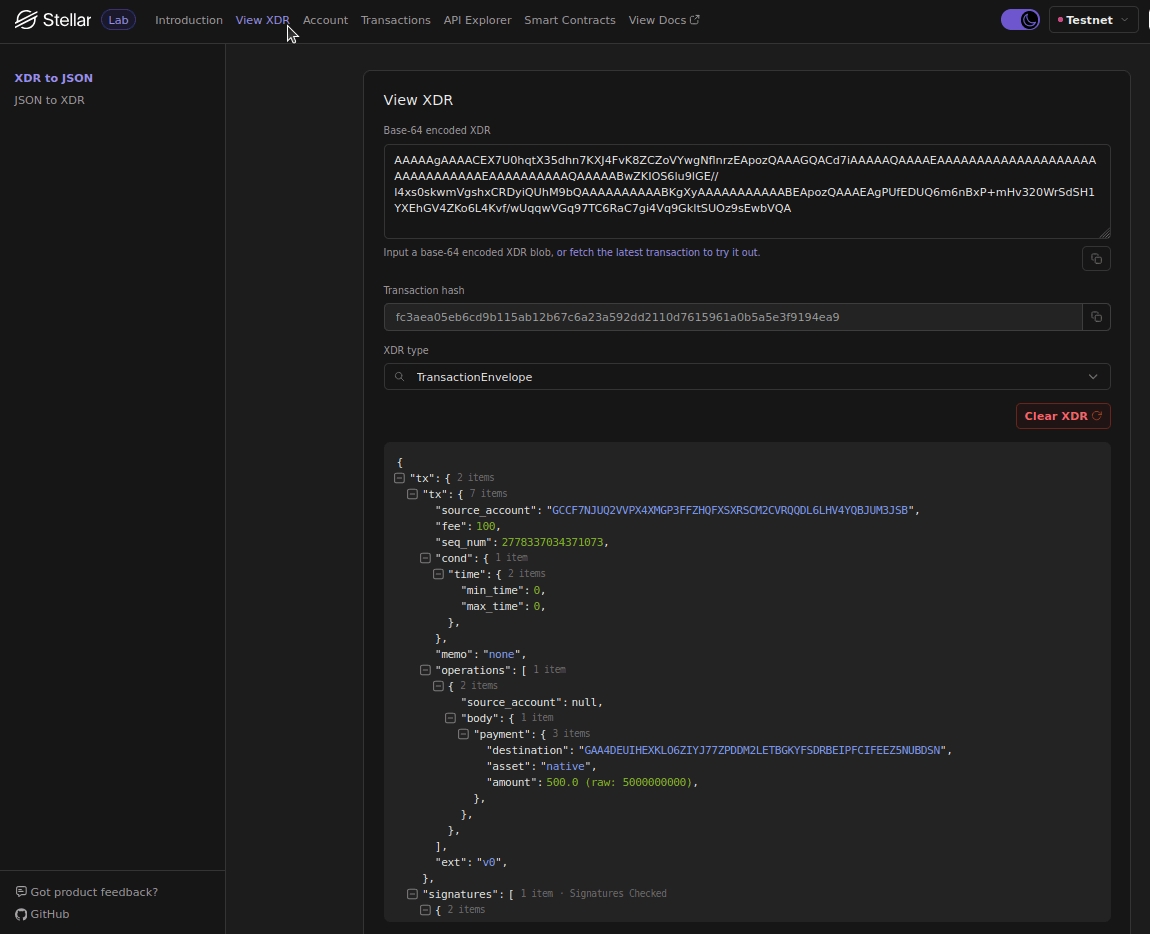
Task: Open View Docs external link
Action: pyautogui.click(x=663, y=20)
